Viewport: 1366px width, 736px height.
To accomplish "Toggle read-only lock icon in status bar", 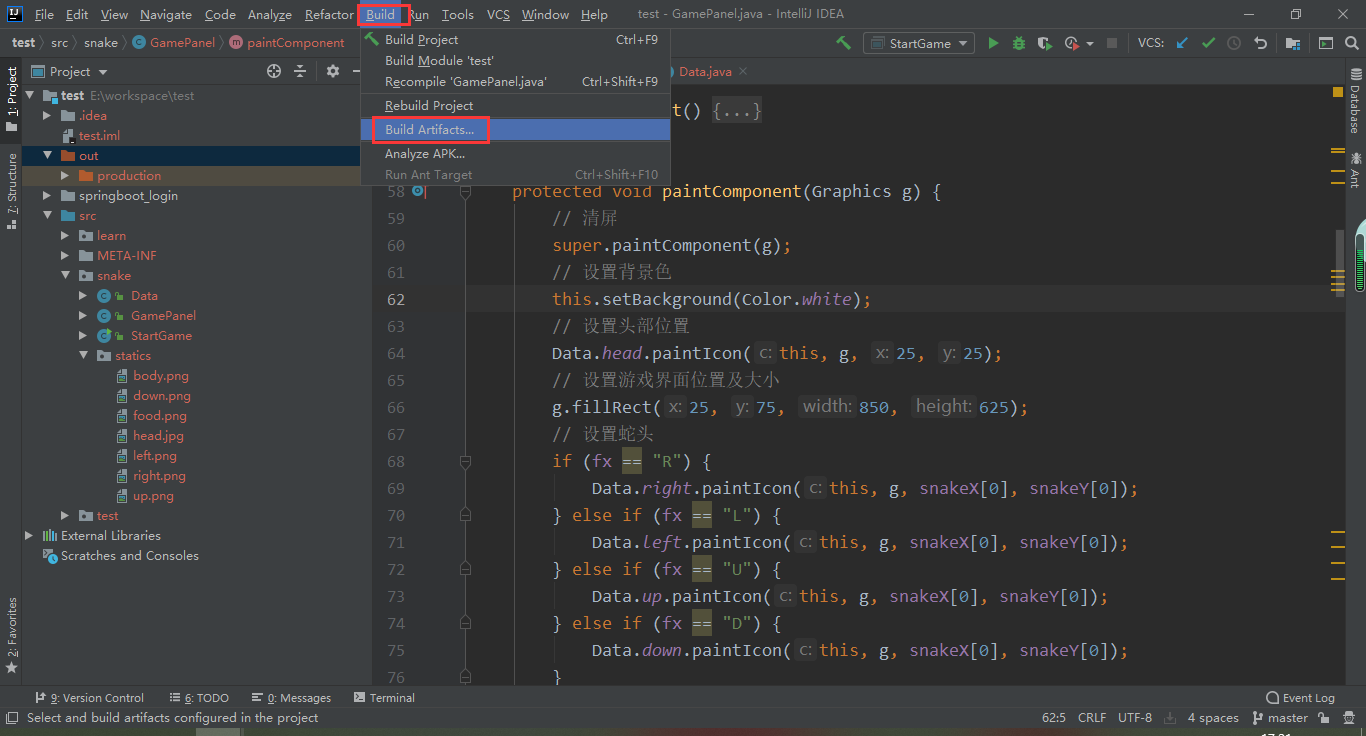I will pyautogui.click(x=1323, y=717).
